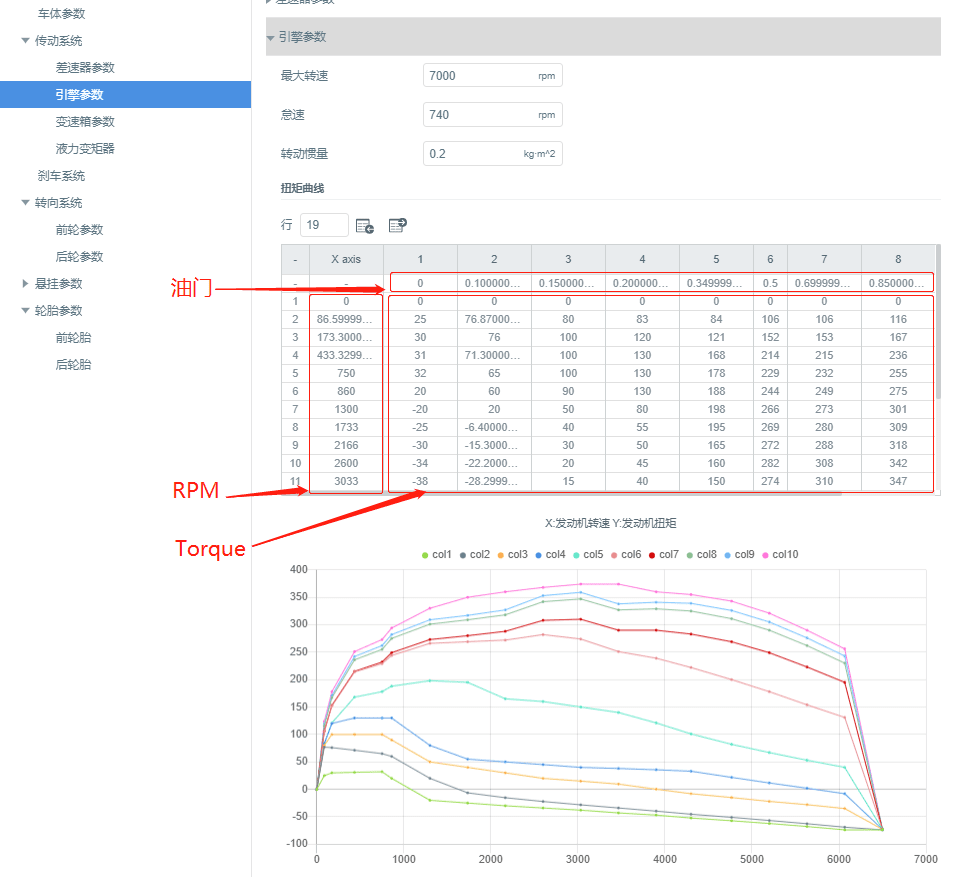Collapse the 传动系统 tree node
Screen dimensions: 953x877
[x=26, y=41]
